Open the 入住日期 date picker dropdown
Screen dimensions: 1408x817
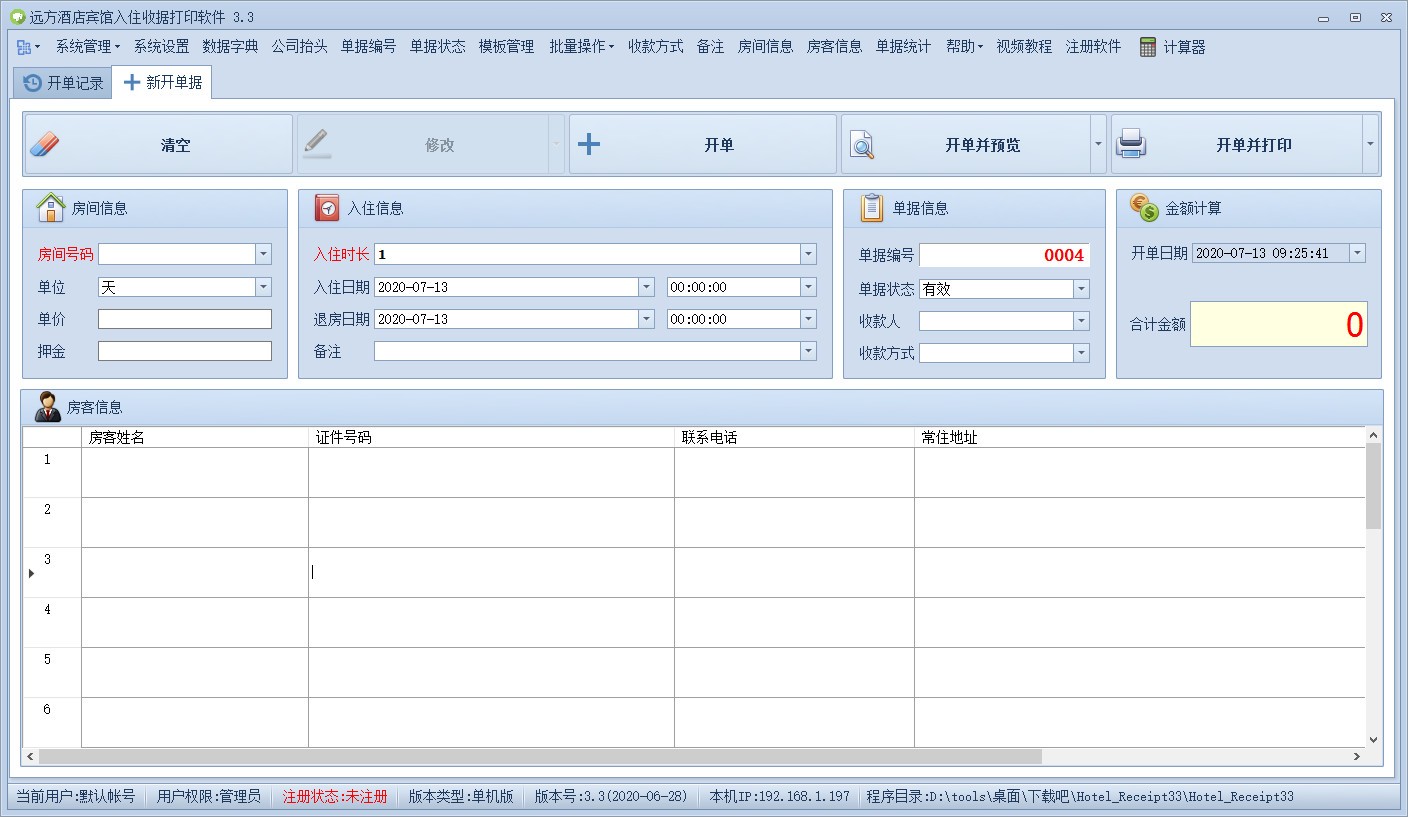coord(645,287)
